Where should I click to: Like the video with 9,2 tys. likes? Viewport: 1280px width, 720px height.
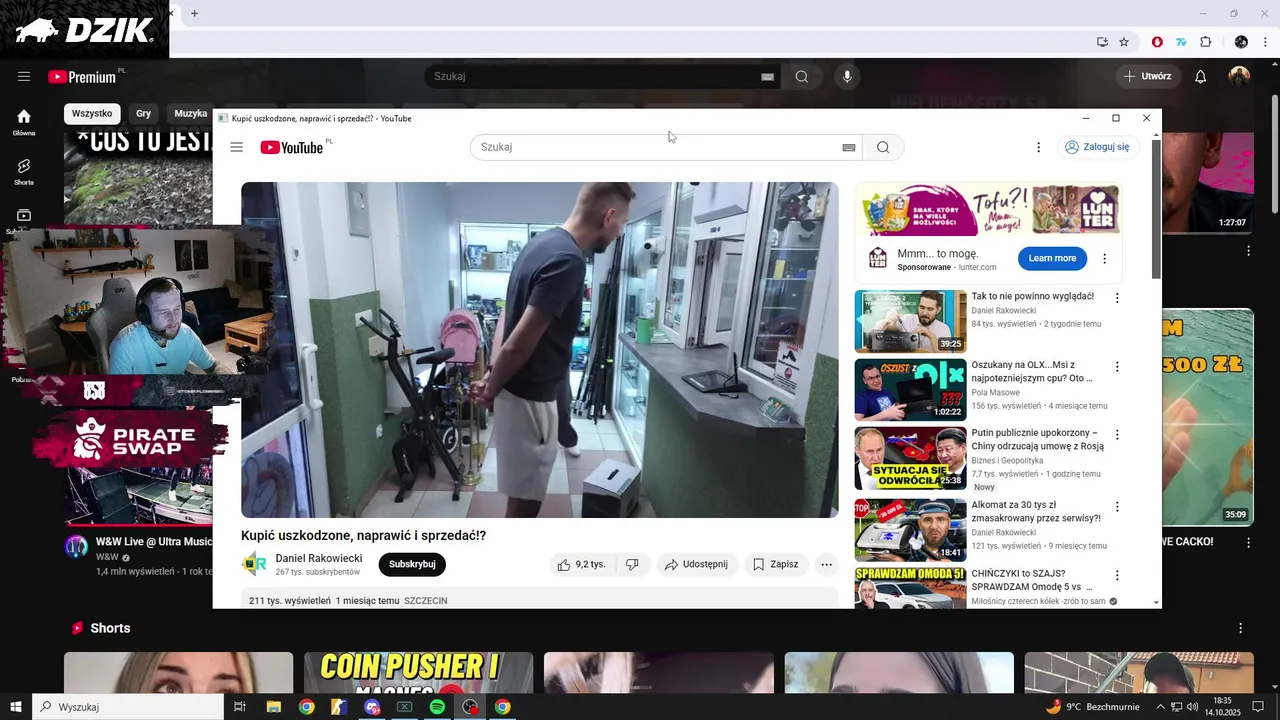click(581, 564)
